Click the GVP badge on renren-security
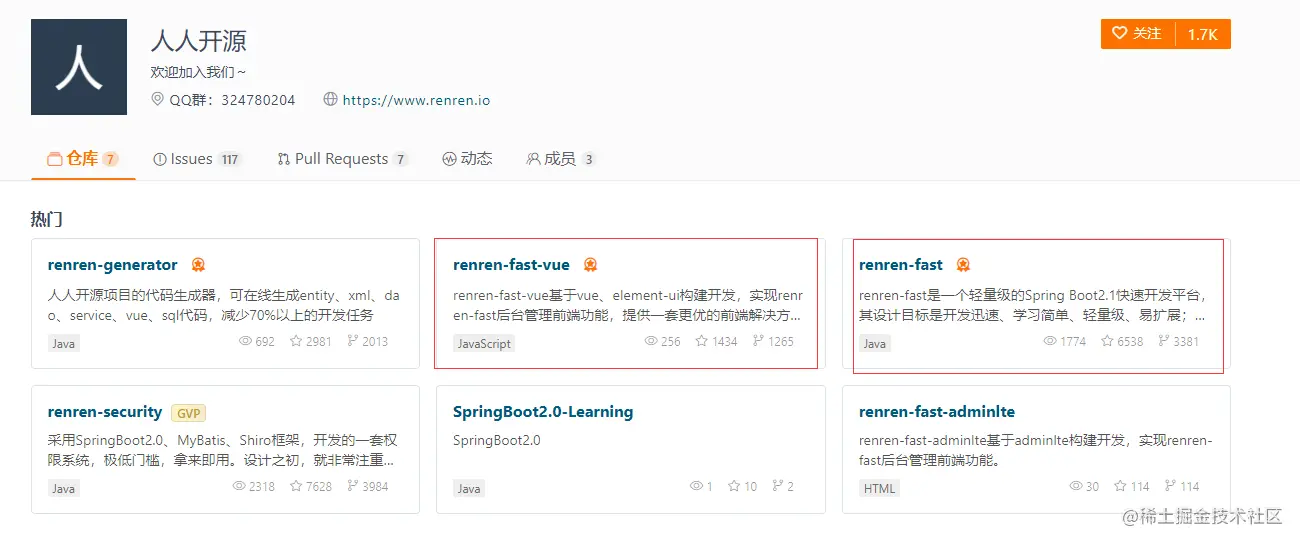Image resolution: width=1300 pixels, height=544 pixels. point(188,413)
